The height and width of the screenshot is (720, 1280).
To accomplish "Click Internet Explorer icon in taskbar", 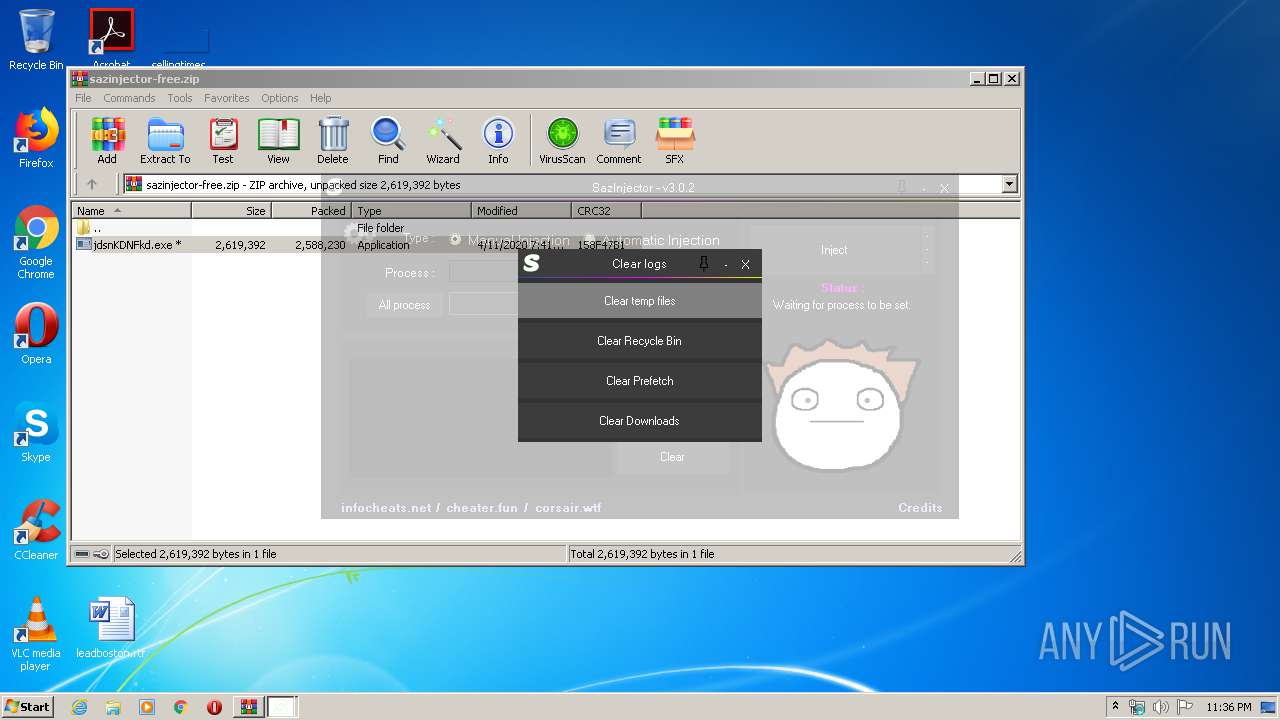I will tap(80, 707).
